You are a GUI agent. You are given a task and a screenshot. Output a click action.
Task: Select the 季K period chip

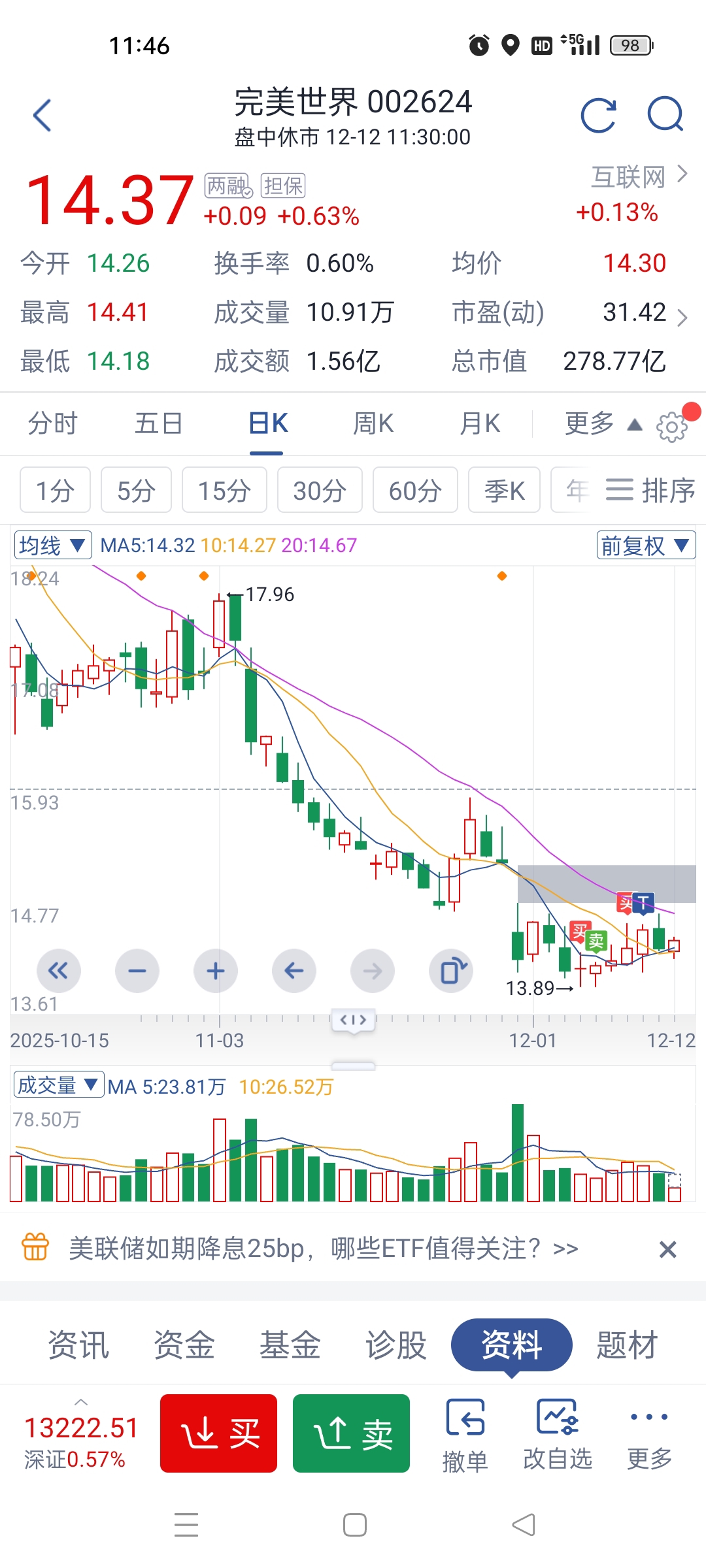point(504,490)
